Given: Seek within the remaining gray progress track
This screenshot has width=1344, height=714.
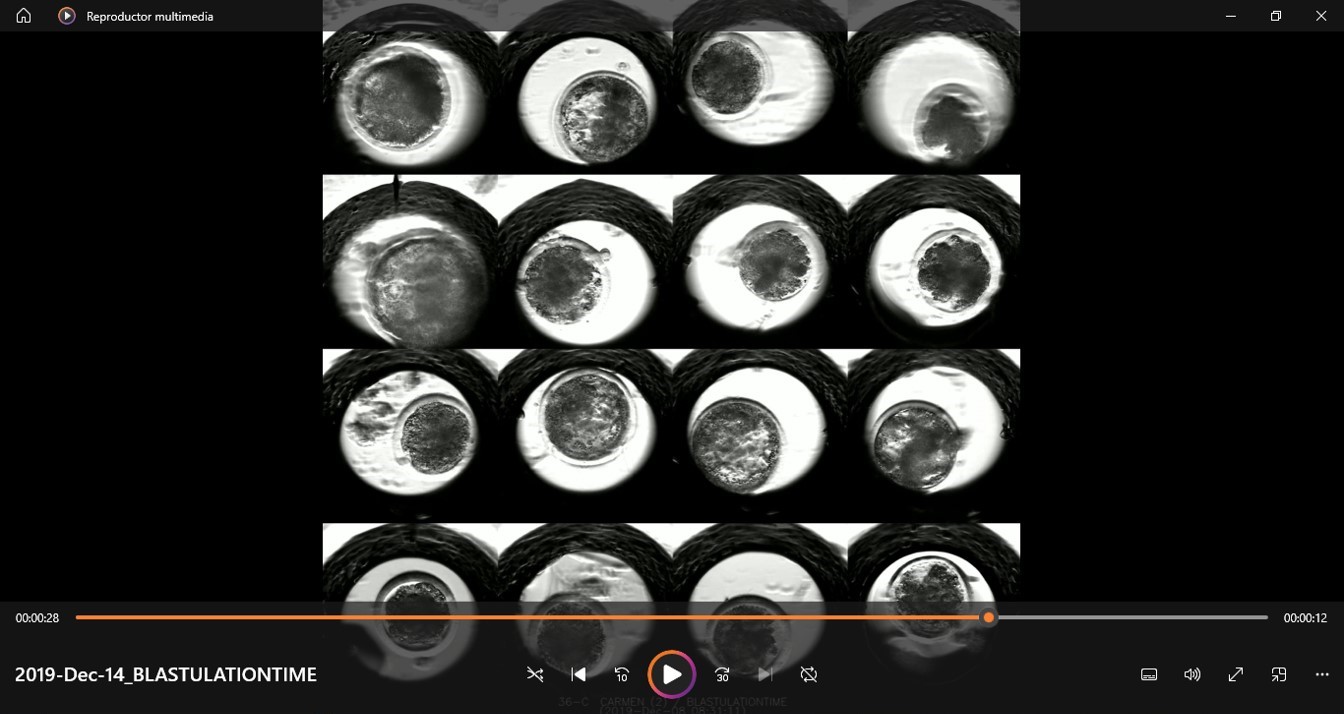Looking at the screenshot, I should click(x=1132, y=618).
